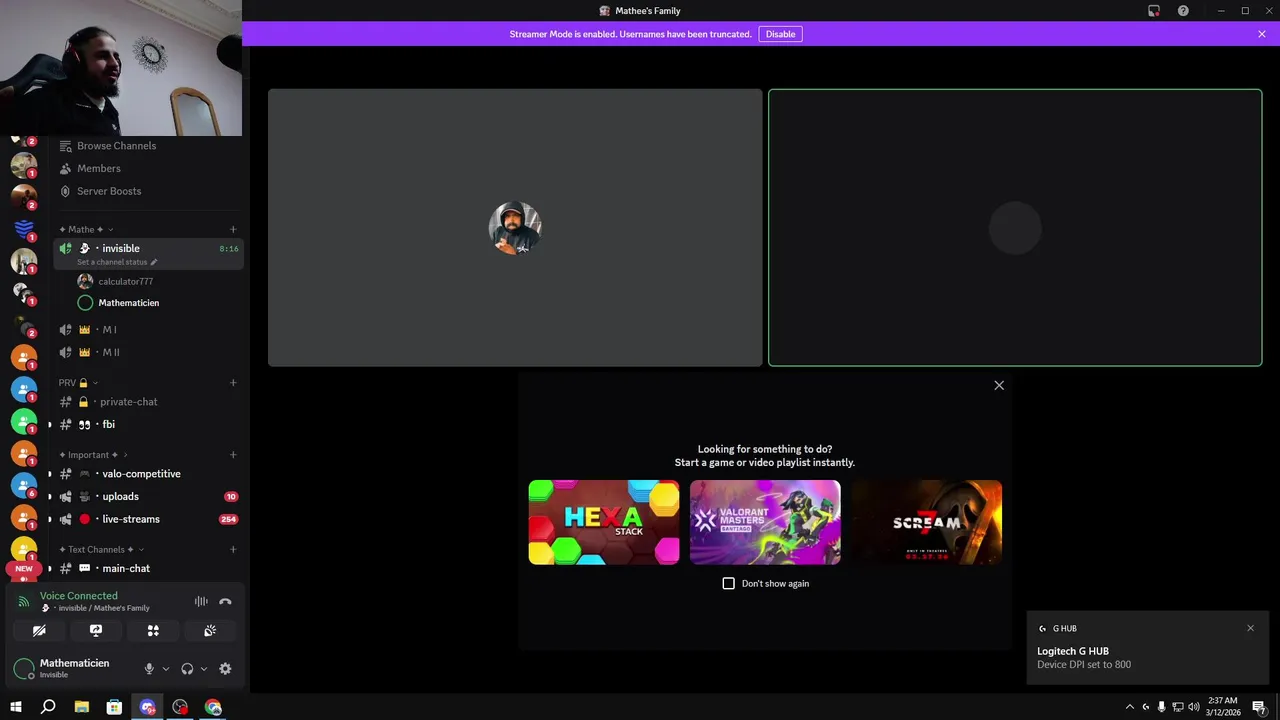Create a channel in the Mathe category
The width and height of the screenshot is (1280, 720).
pyautogui.click(x=233, y=230)
